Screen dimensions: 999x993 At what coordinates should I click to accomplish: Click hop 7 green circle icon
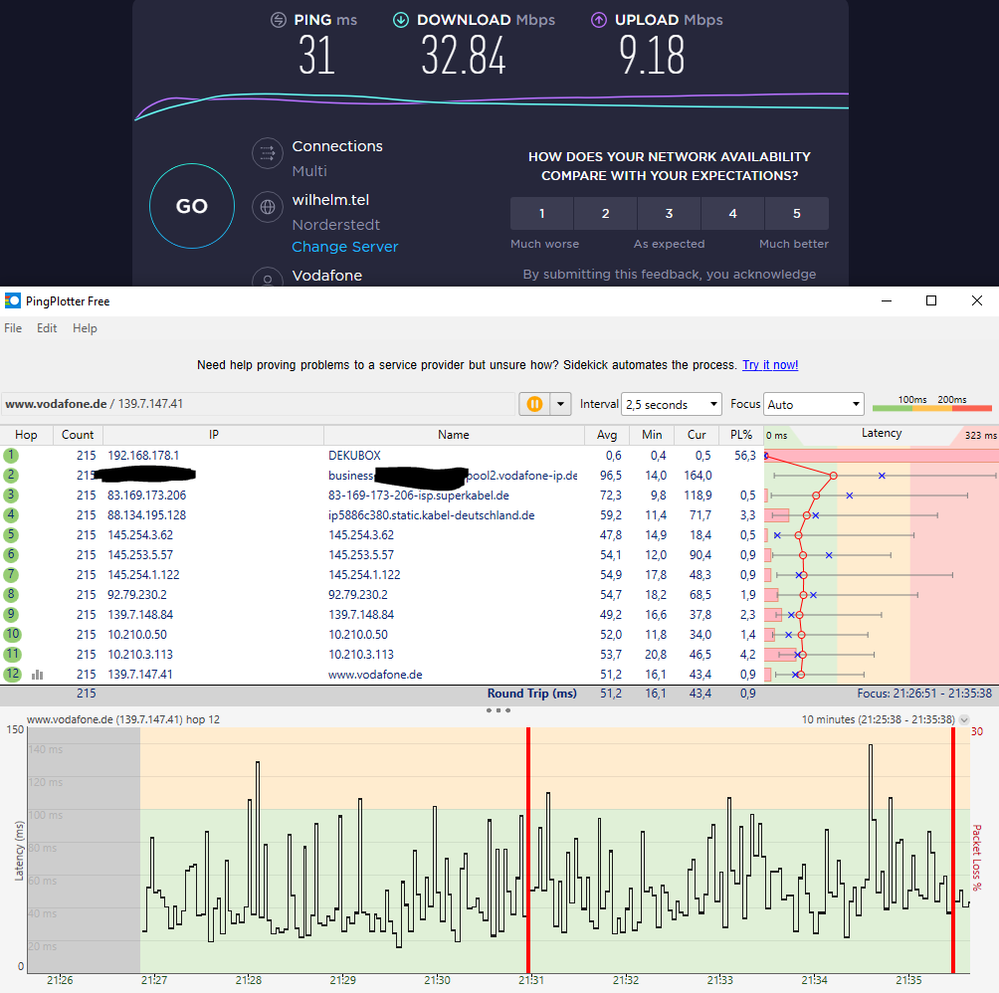11,575
